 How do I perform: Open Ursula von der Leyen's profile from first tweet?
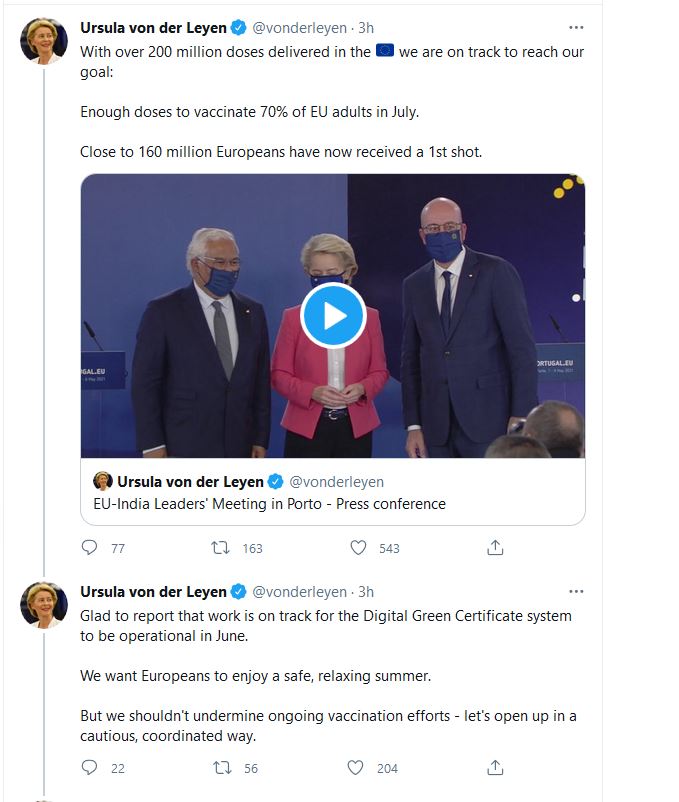point(153,28)
